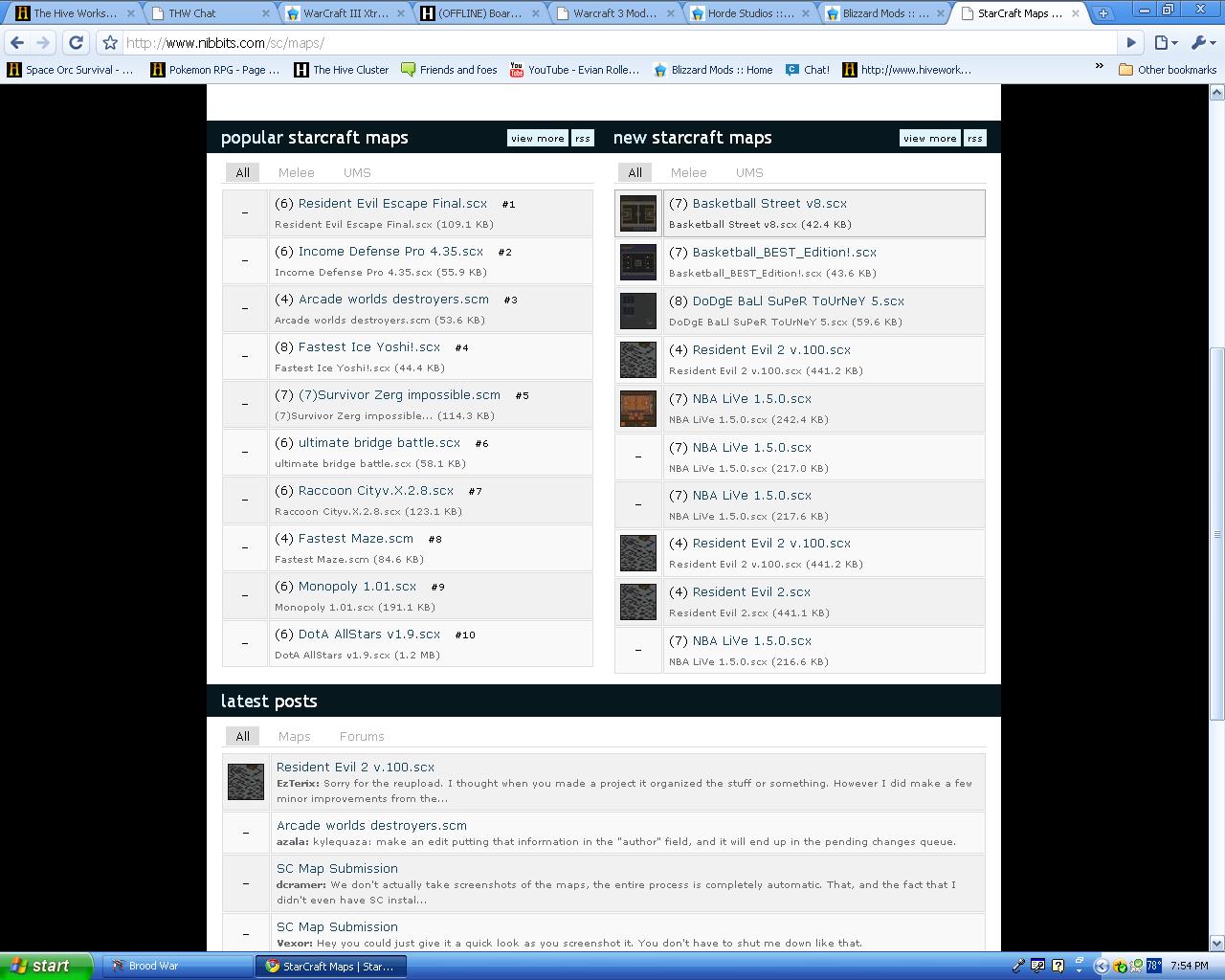Viewport: 1225px width, 980px height.
Task: Switch to Brood War taskbar window
Action: (x=176, y=966)
